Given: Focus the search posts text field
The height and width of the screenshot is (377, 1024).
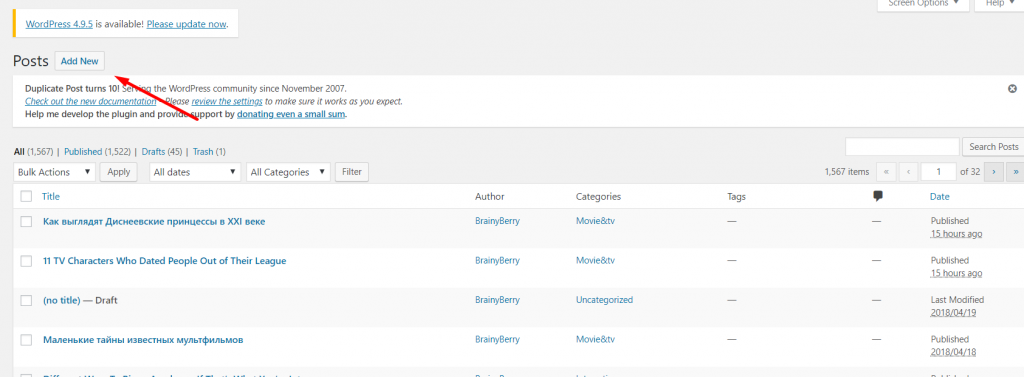Looking at the screenshot, I should tap(902, 147).
